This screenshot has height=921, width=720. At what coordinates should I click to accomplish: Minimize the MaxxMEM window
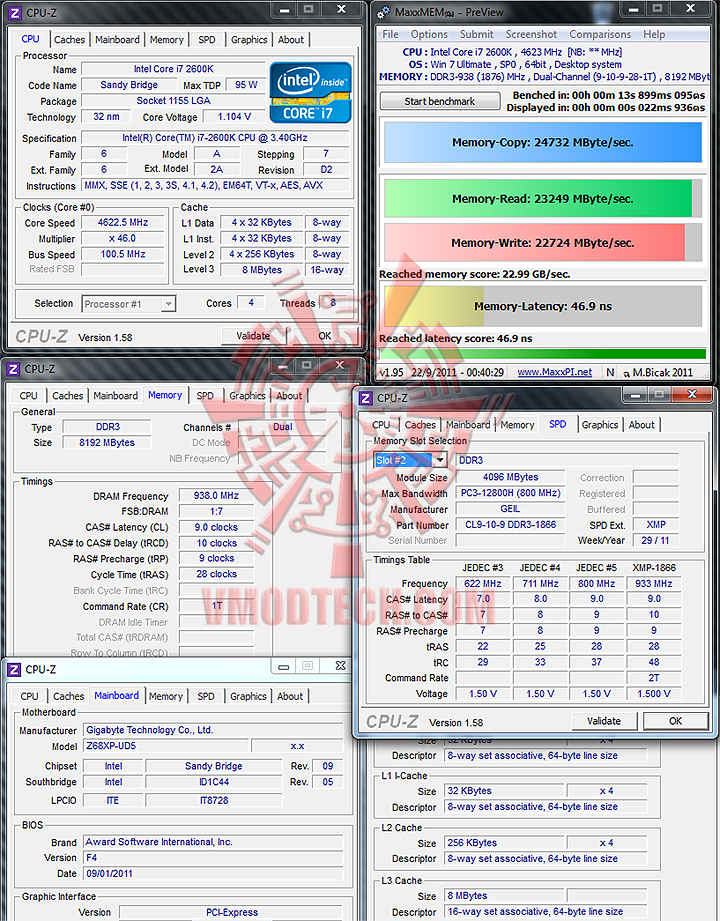pos(633,9)
